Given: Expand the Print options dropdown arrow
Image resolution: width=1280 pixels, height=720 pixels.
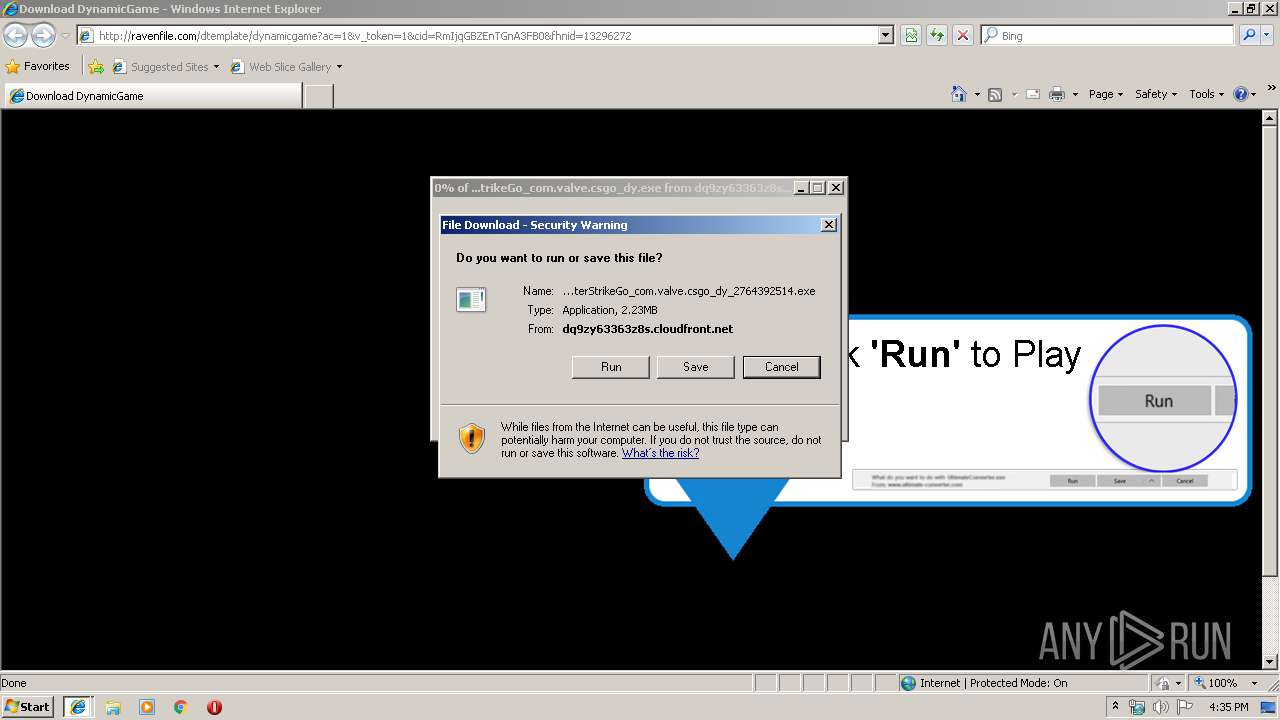Looking at the screenshot, I should pos(1075,94).
